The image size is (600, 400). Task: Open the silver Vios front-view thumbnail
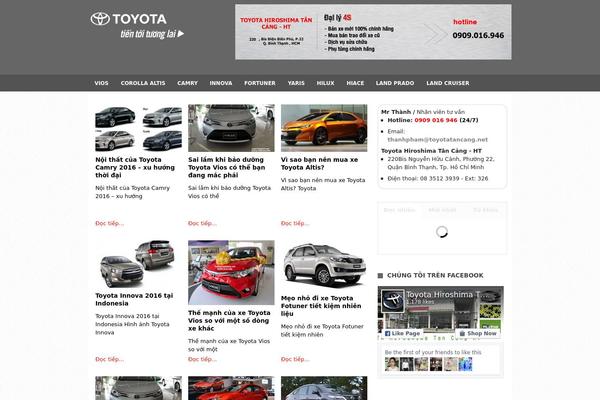pos(231,128)
